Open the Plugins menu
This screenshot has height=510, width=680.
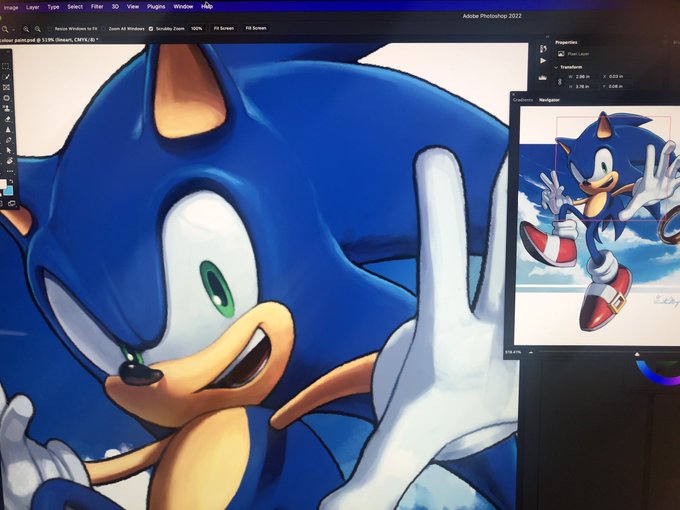[x=156, y=7]
